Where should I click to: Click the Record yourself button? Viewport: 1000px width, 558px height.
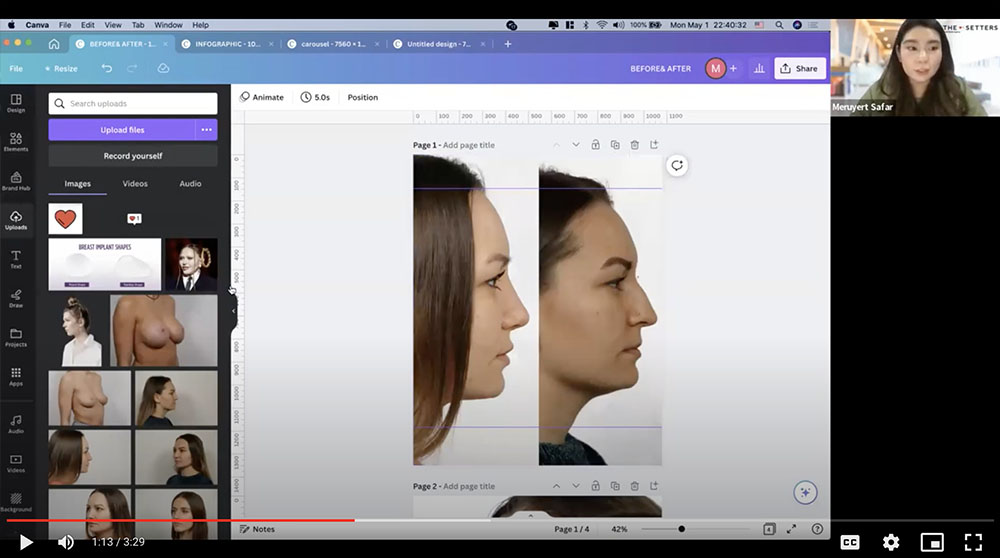point(133,156)
